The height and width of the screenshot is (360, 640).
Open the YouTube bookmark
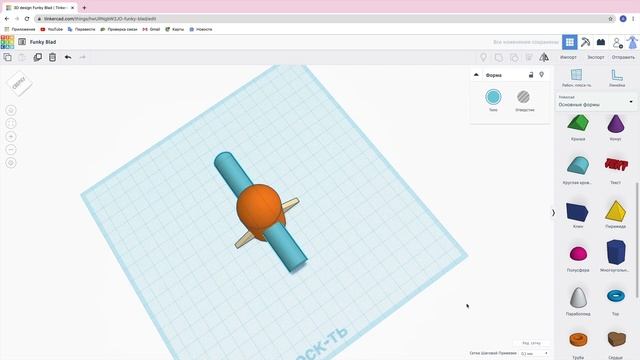[x=51, y=29]
